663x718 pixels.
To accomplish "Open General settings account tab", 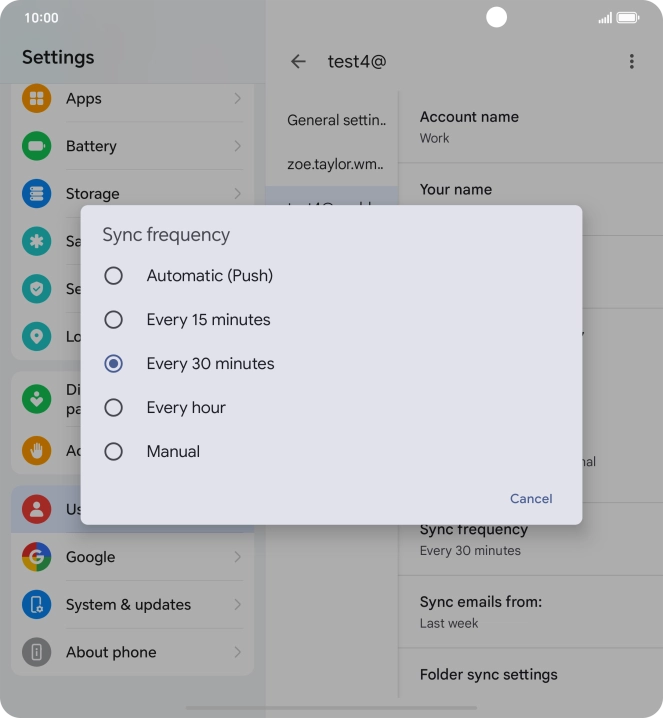I will click(x=332, y=120).
